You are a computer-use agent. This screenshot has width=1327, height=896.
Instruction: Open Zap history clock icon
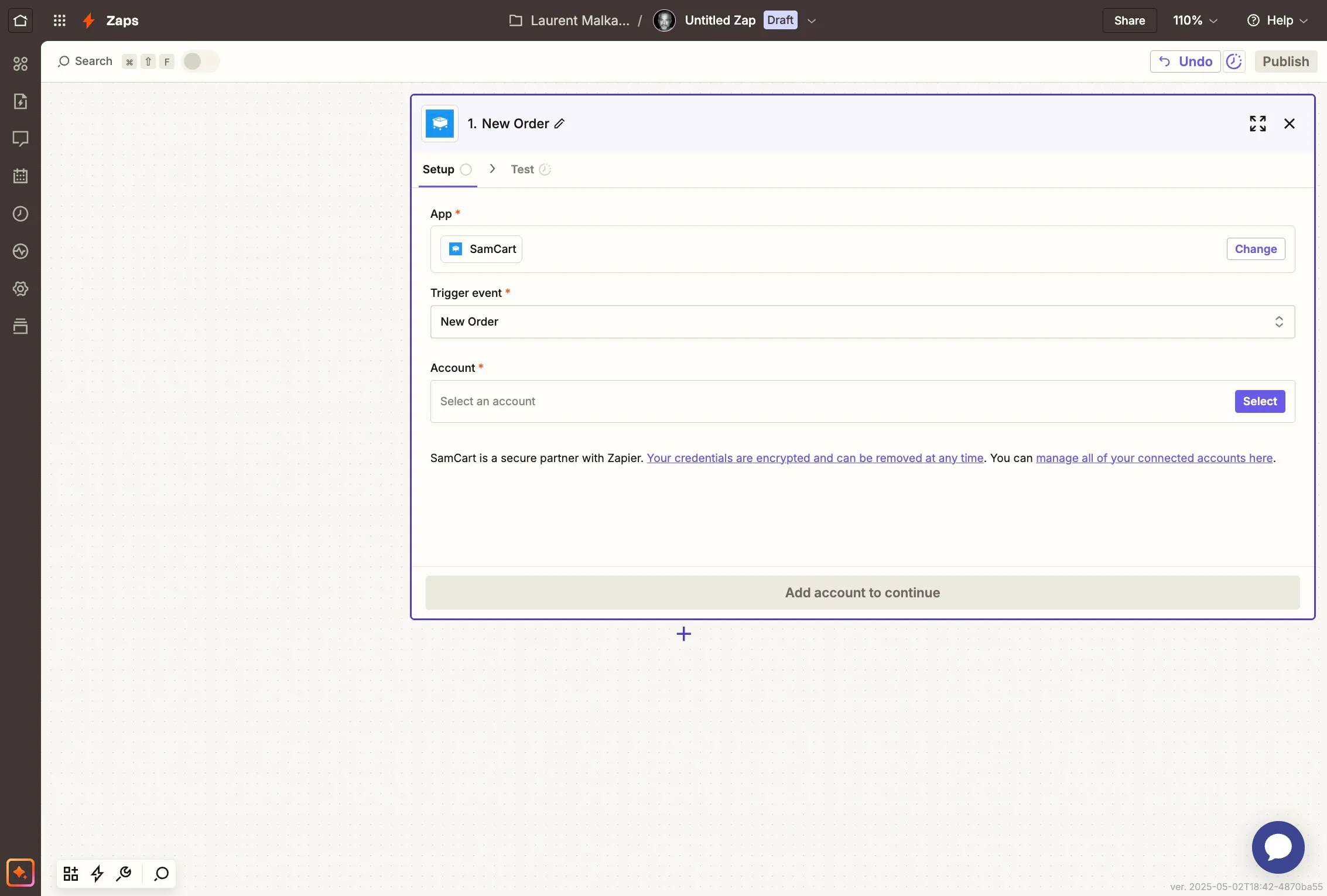pos(20,214)
